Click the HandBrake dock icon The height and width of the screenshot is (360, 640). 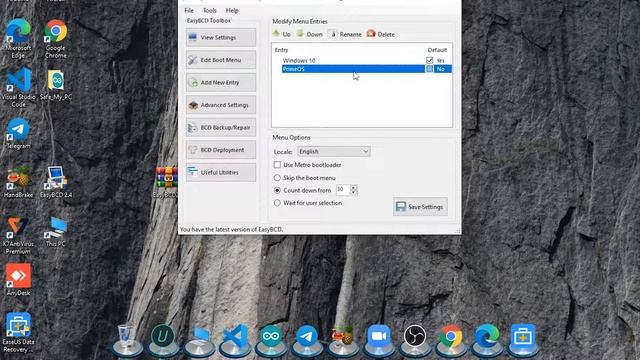343,336
